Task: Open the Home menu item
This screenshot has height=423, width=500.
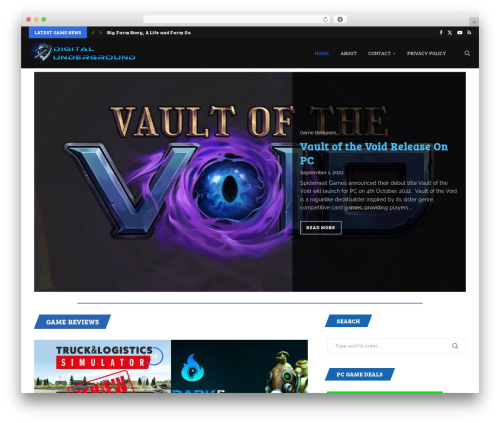Action: [x=322, y=53]
